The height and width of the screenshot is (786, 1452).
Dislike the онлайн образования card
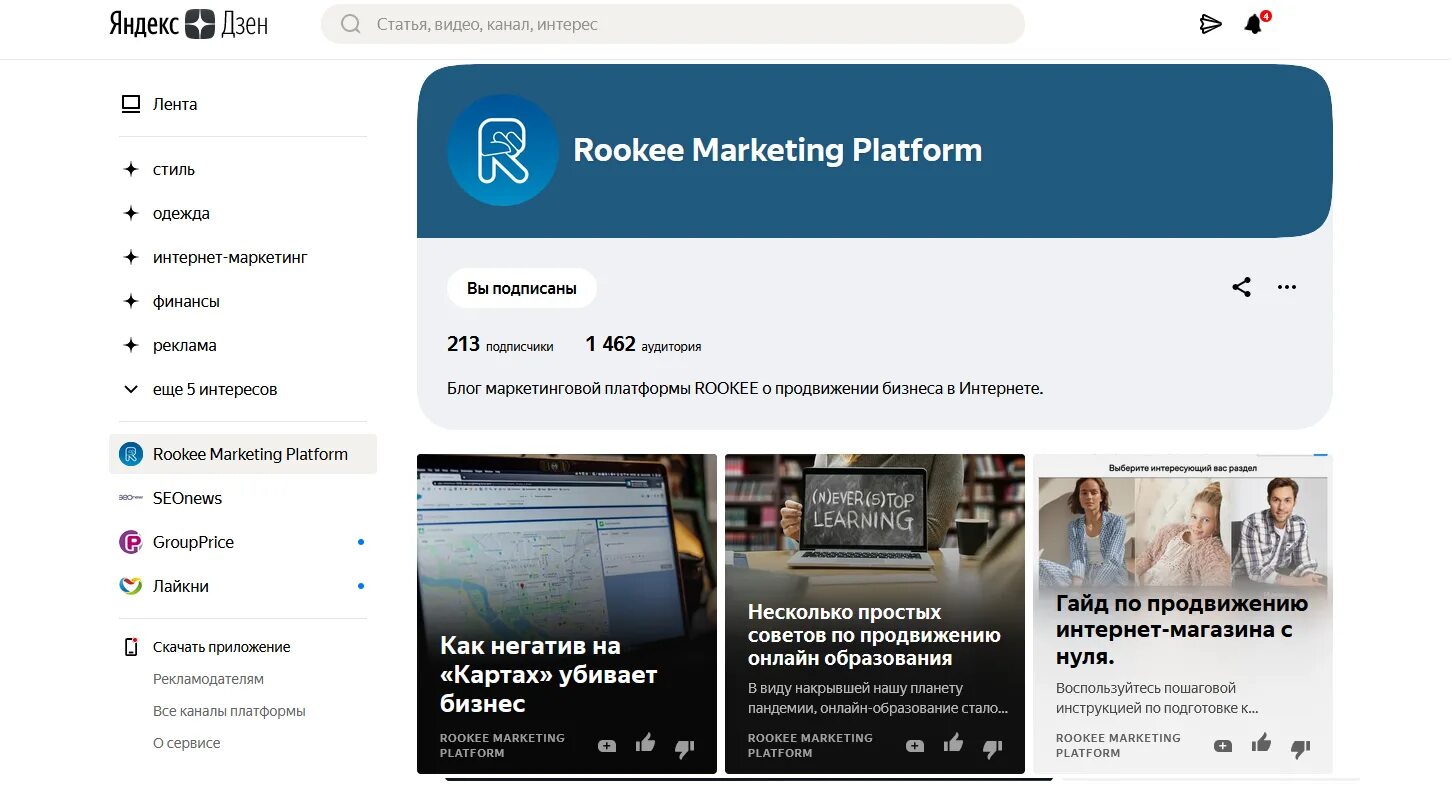click(992, 747)
